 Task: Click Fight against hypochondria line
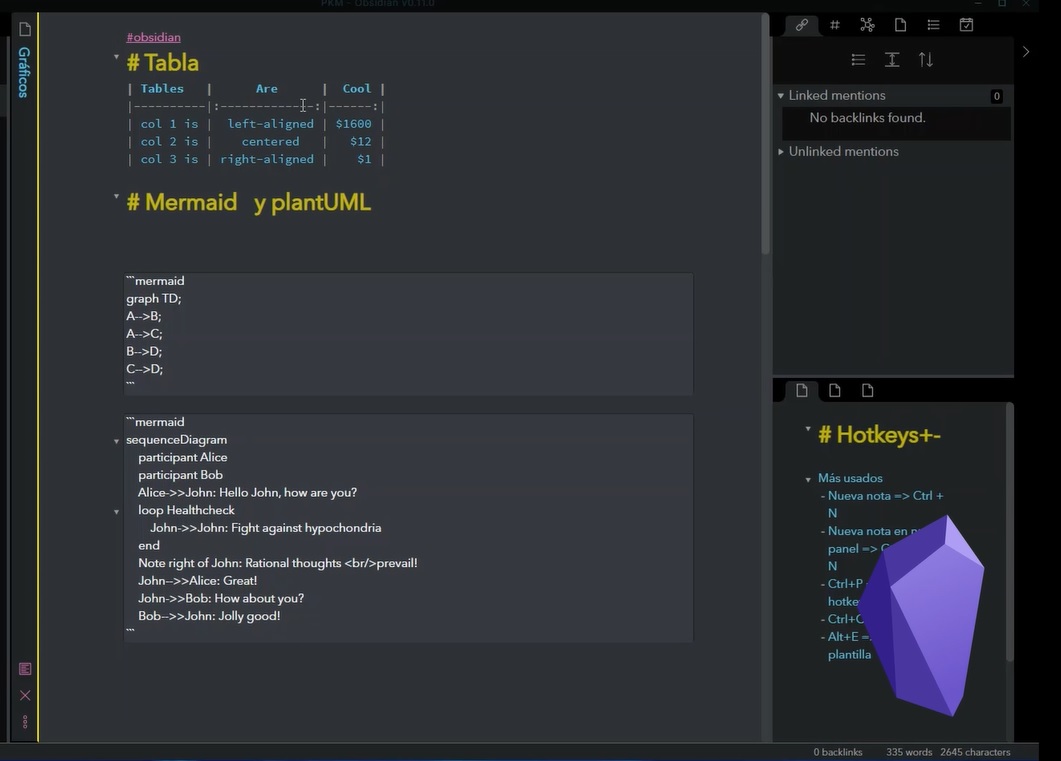click(x=266, y=528)
